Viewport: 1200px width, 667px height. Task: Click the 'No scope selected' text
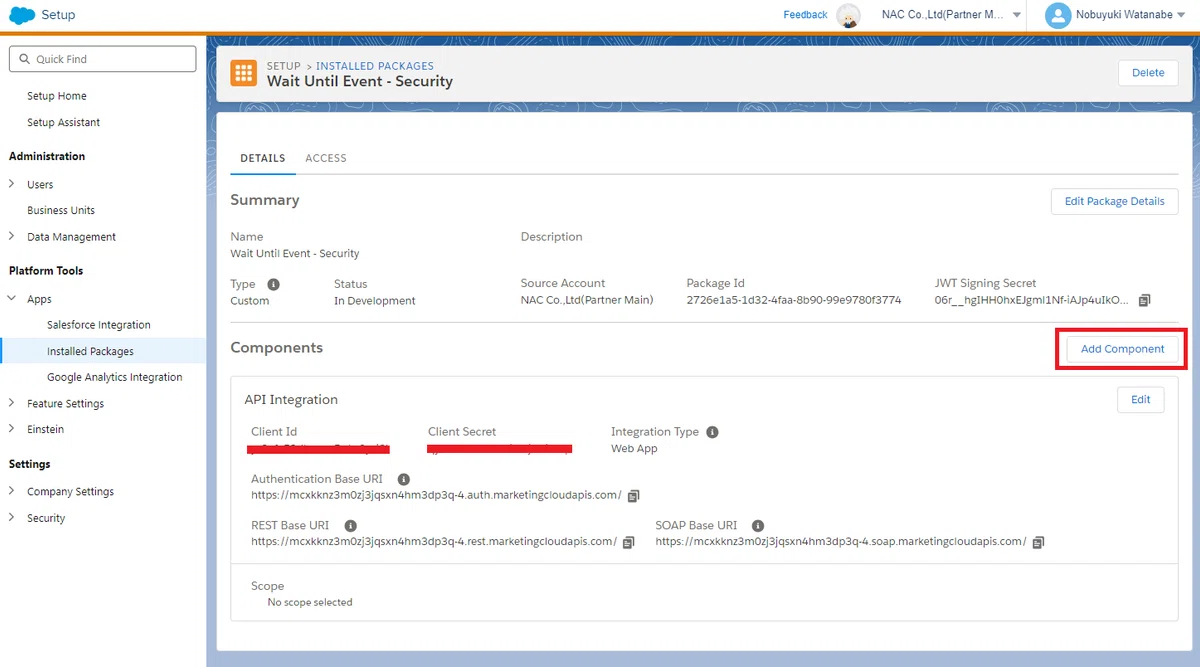click(310, 602)
